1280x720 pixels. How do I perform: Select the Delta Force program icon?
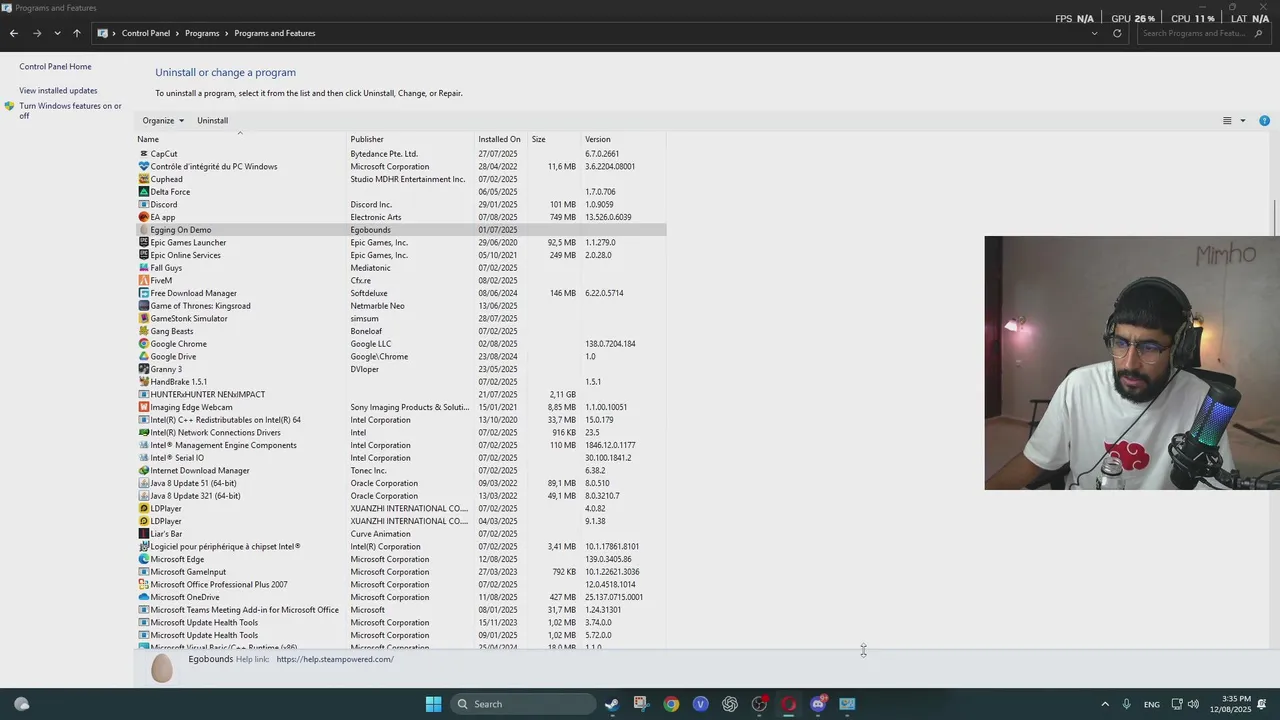143,192
